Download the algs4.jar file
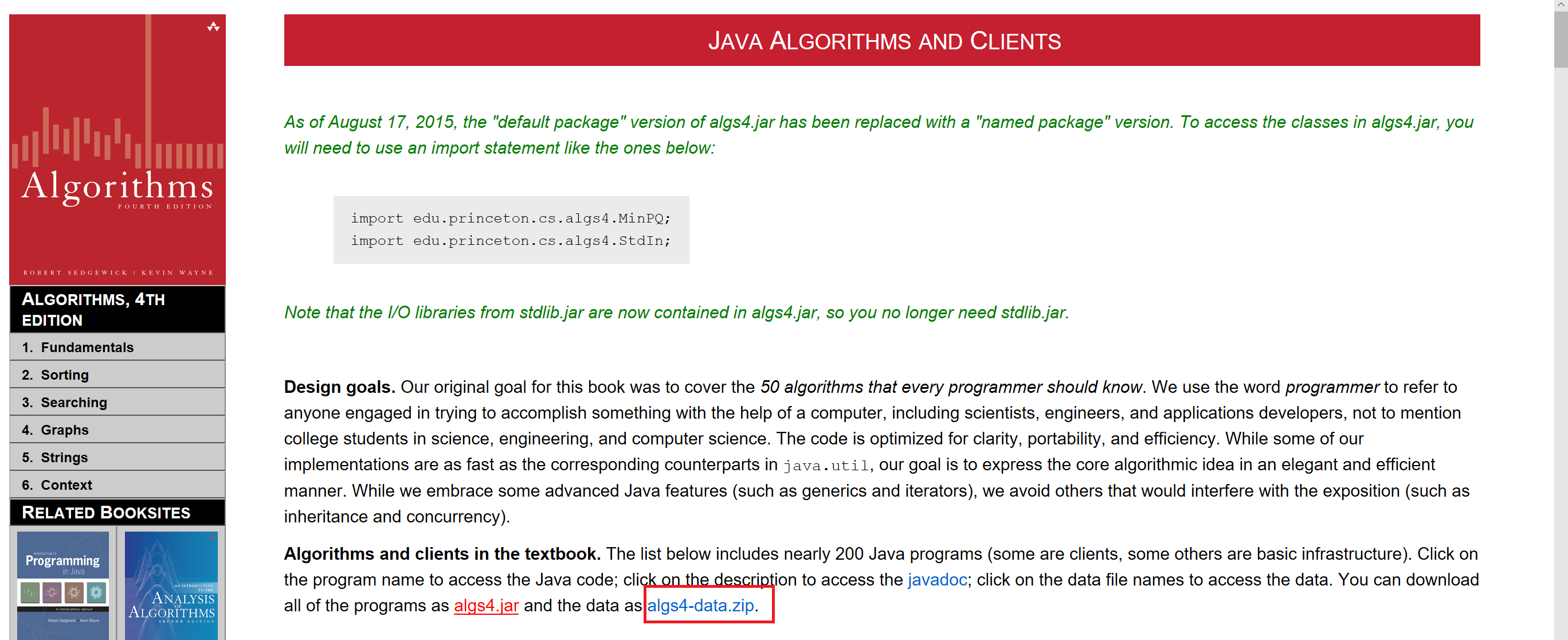This screenshot has height=640, width=1568. pos(486,605)
